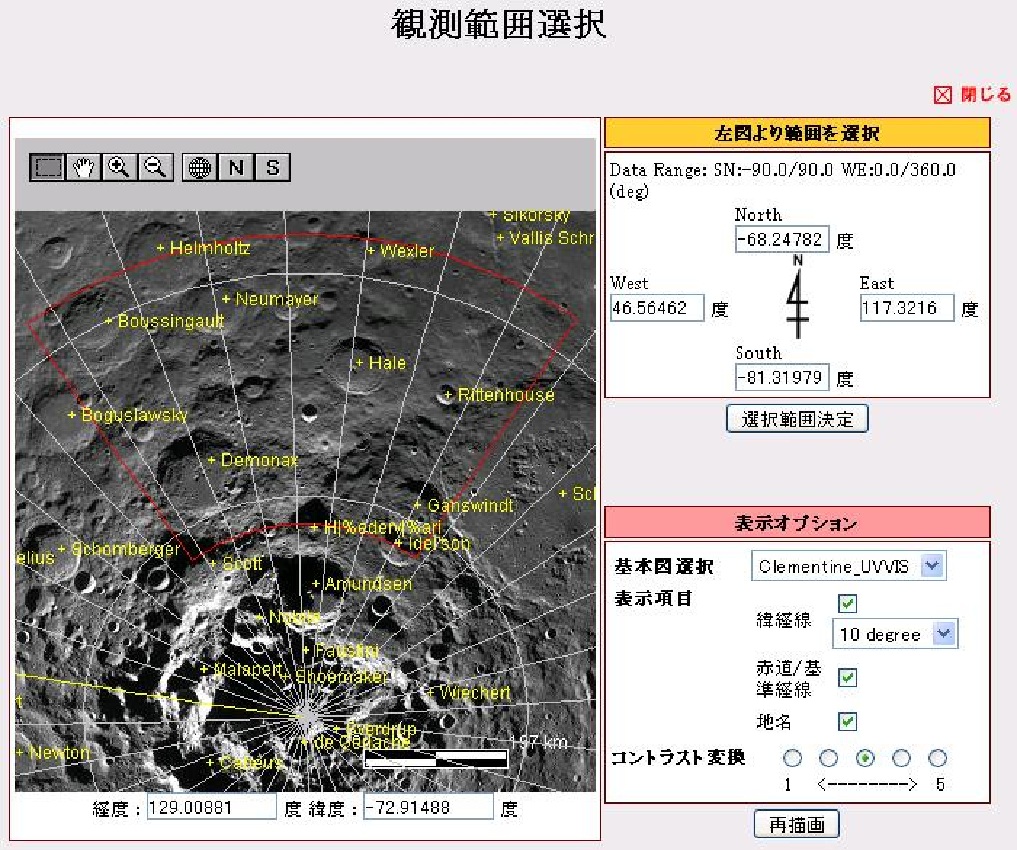This screenshot has width=1017, height=850.
Task: Toggle the 緯経線 grid lines checkbox
Action: coord(847,604)
